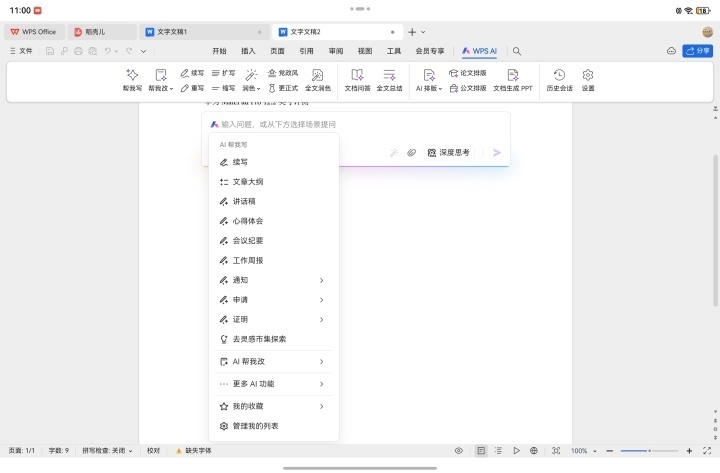Select 工作周报 in the AI menu
Viewport: 720px width, 473px height.
[x=274, y=260]
